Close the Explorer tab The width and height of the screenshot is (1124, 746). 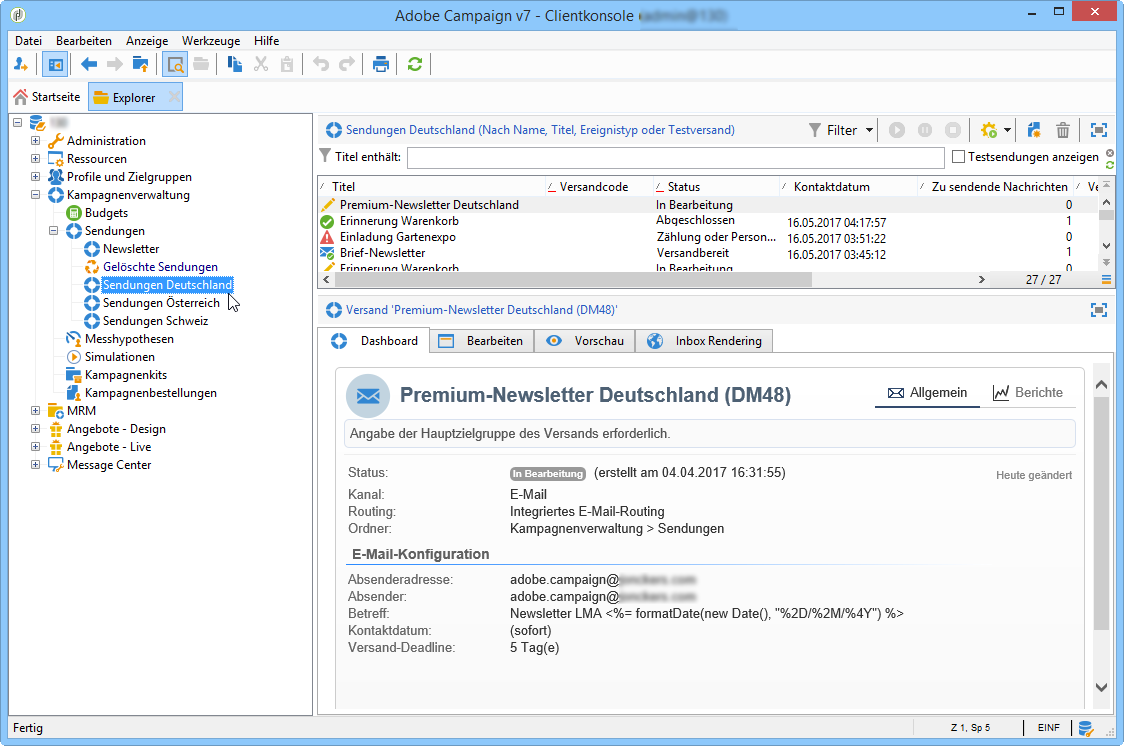coord(174,97)
